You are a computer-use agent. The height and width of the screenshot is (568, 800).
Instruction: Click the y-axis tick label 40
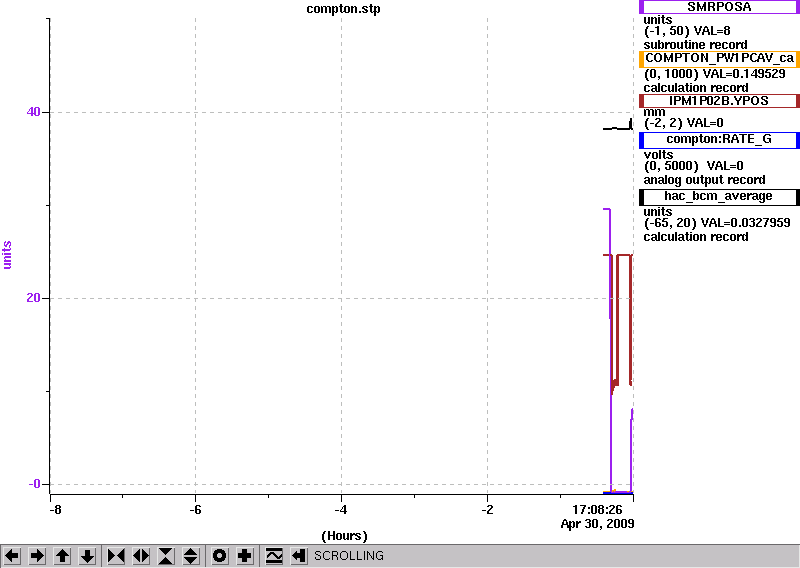pyautogui.click(x=33, y=112)
